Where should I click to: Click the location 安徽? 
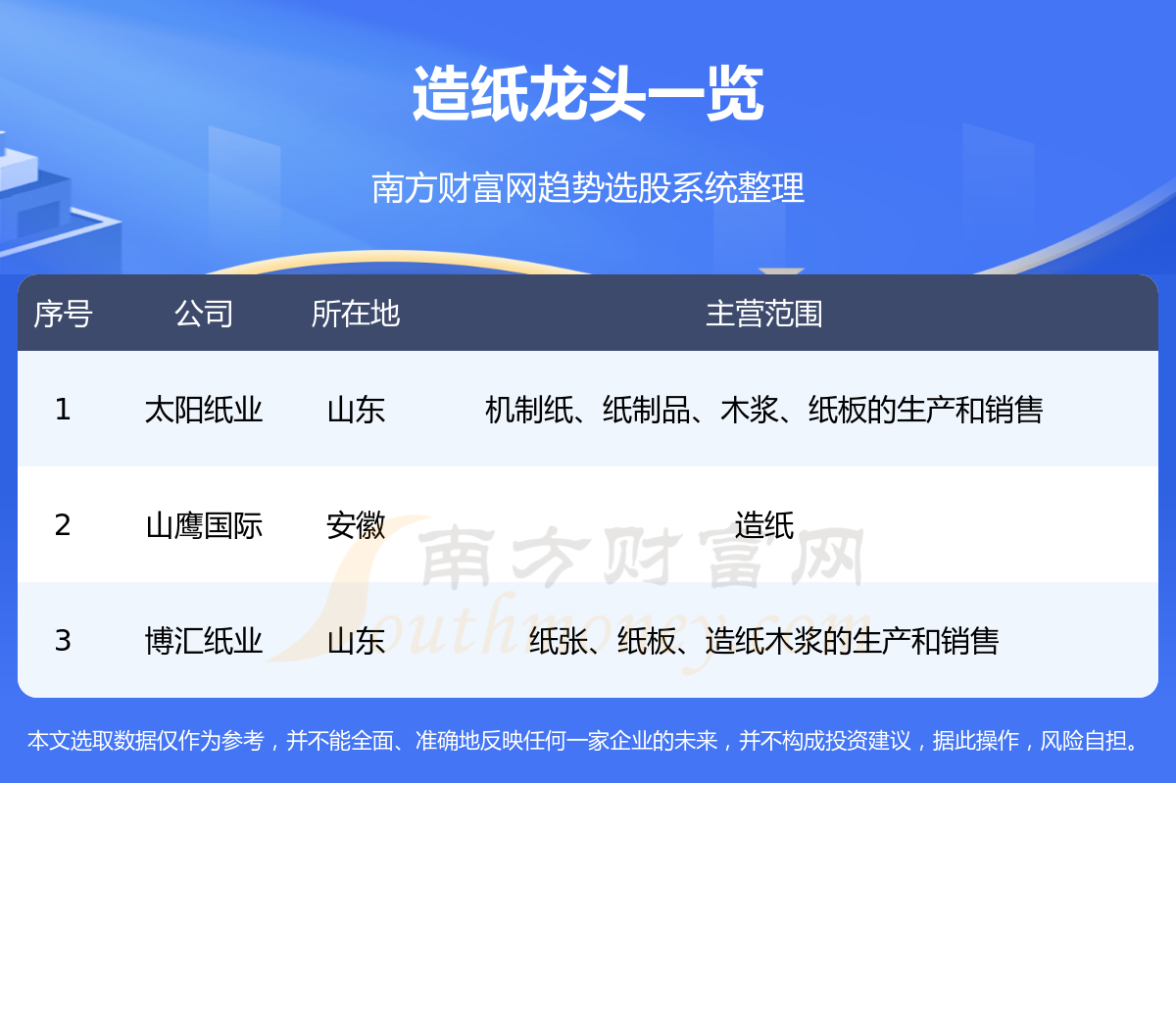(x=356, y=524)
